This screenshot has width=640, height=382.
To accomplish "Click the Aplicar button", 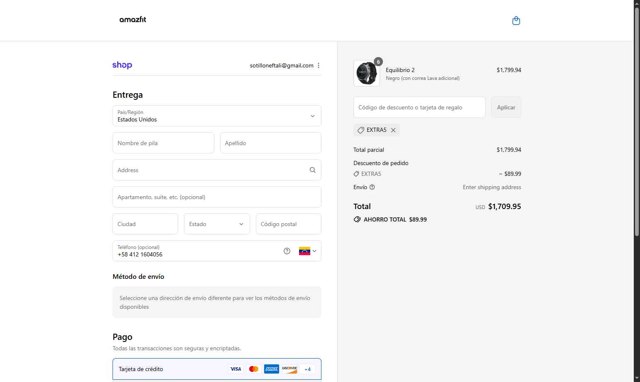I will point(506,107).
